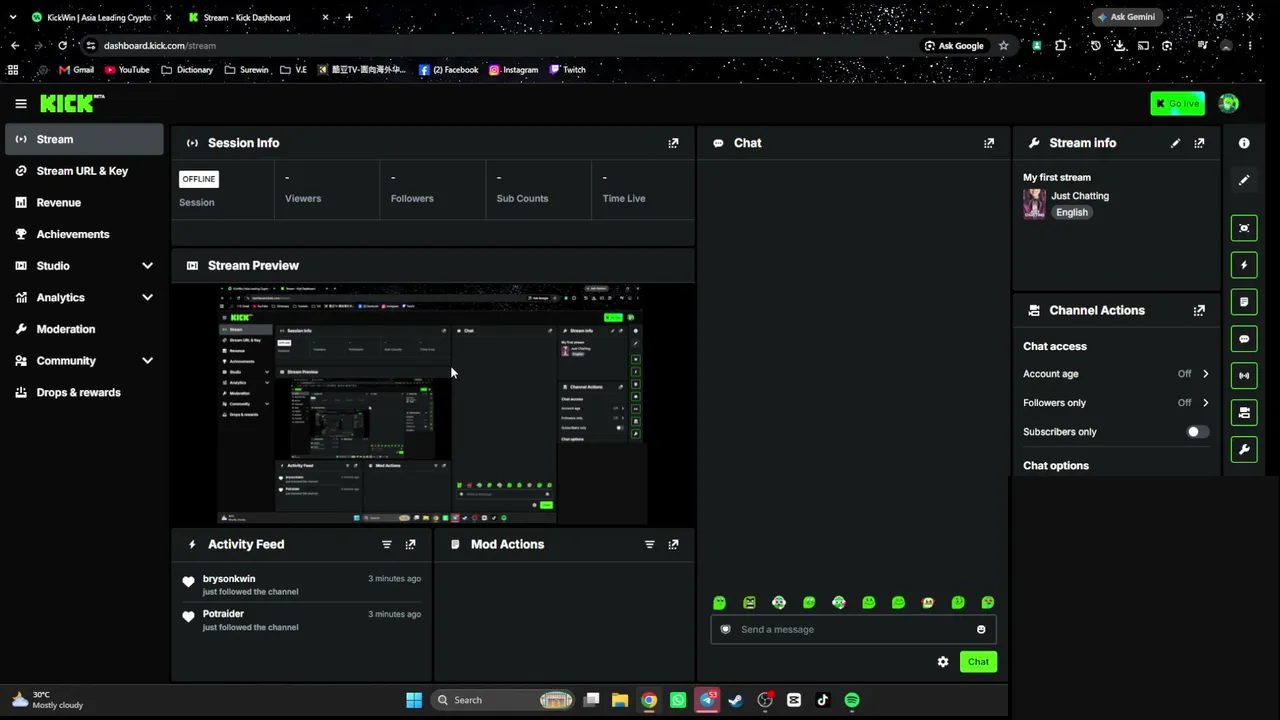This screenshot has width=1280, height=720.
Task: Click follower name brysonkwin
Action: (229, 579)
